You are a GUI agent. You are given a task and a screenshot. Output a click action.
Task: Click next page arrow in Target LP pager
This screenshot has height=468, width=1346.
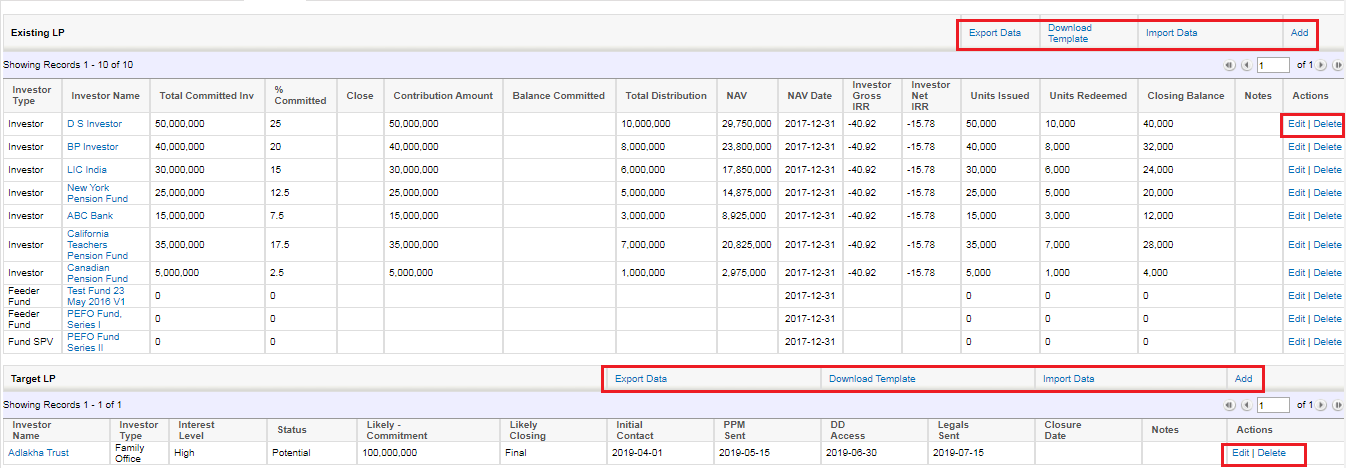[1322, 405]
